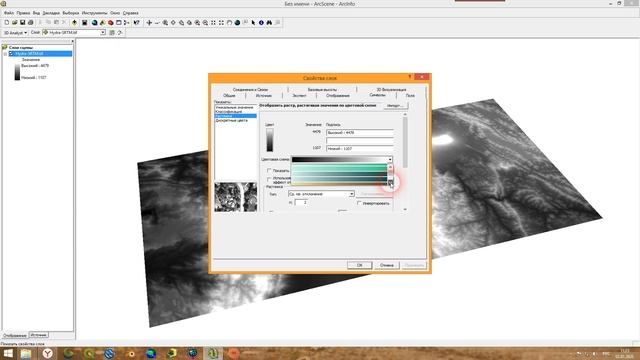The image size is (640, 360).
Task: Open the Справка menu
Action: 131,13
